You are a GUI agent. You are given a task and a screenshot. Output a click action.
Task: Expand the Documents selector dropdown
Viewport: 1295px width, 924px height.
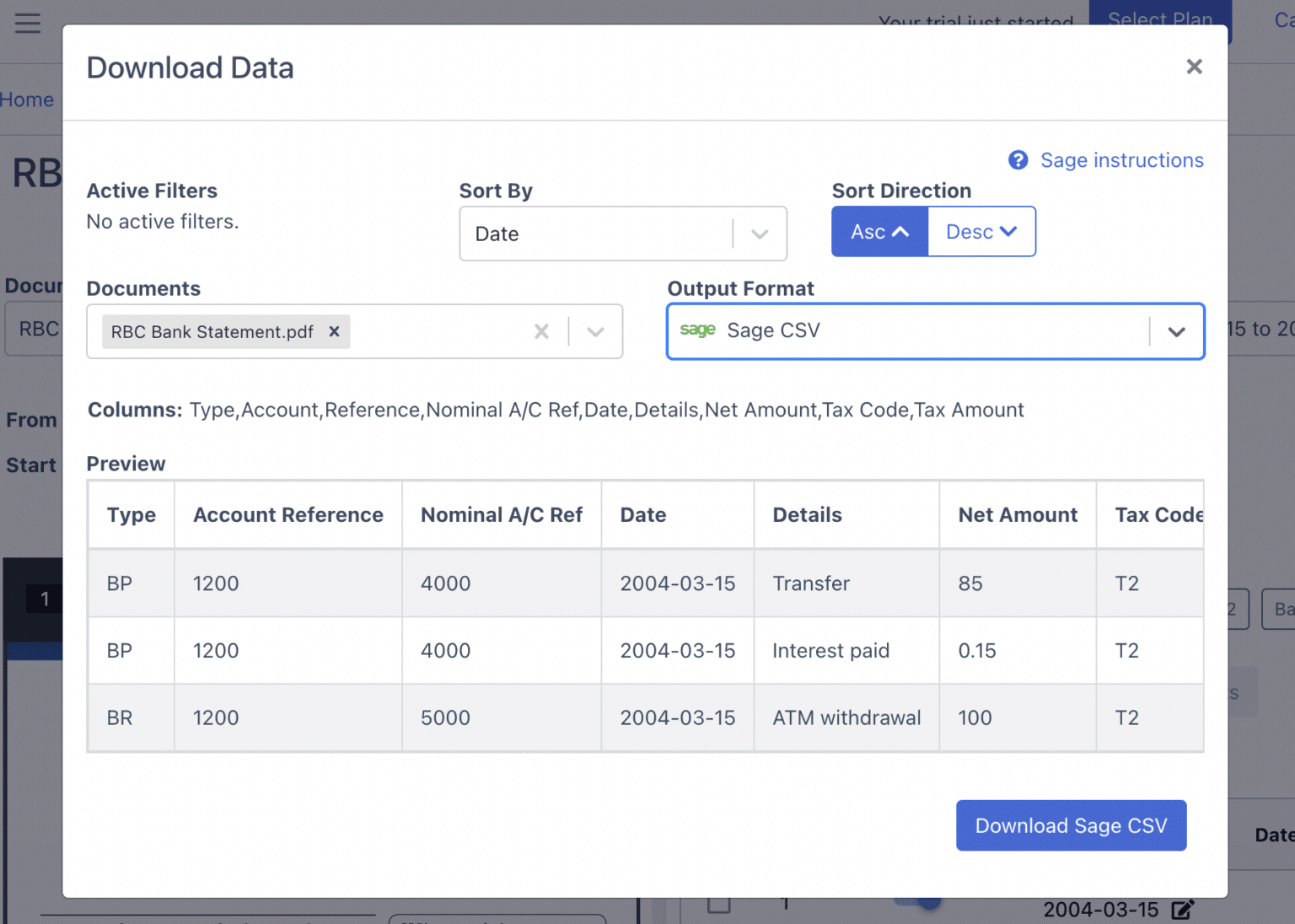pos(595,331)
